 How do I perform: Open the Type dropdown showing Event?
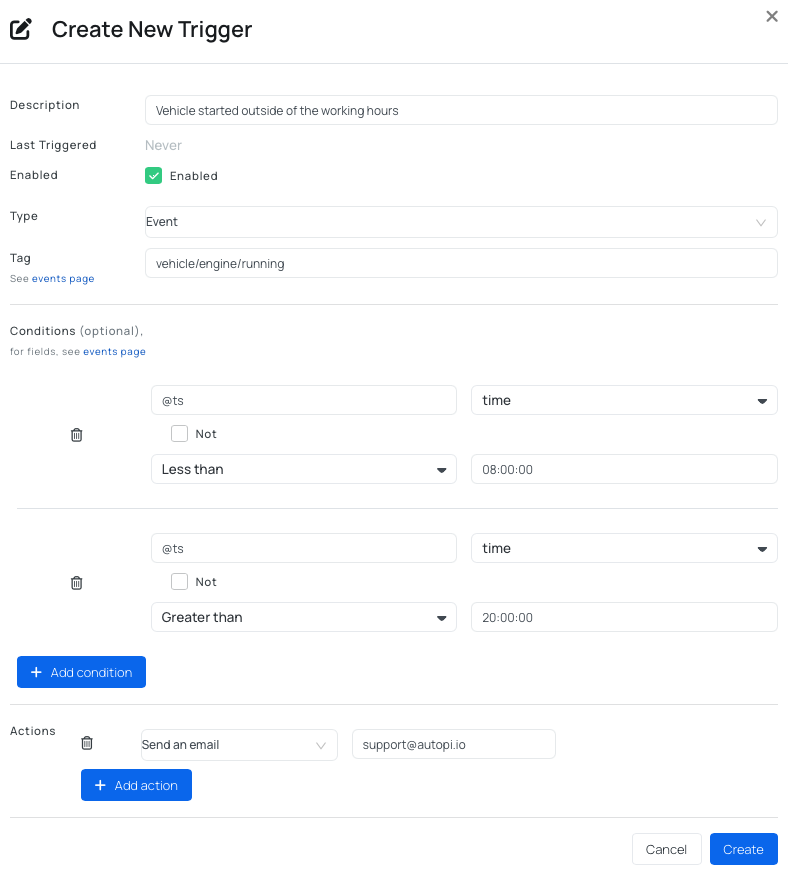[461, 222]
